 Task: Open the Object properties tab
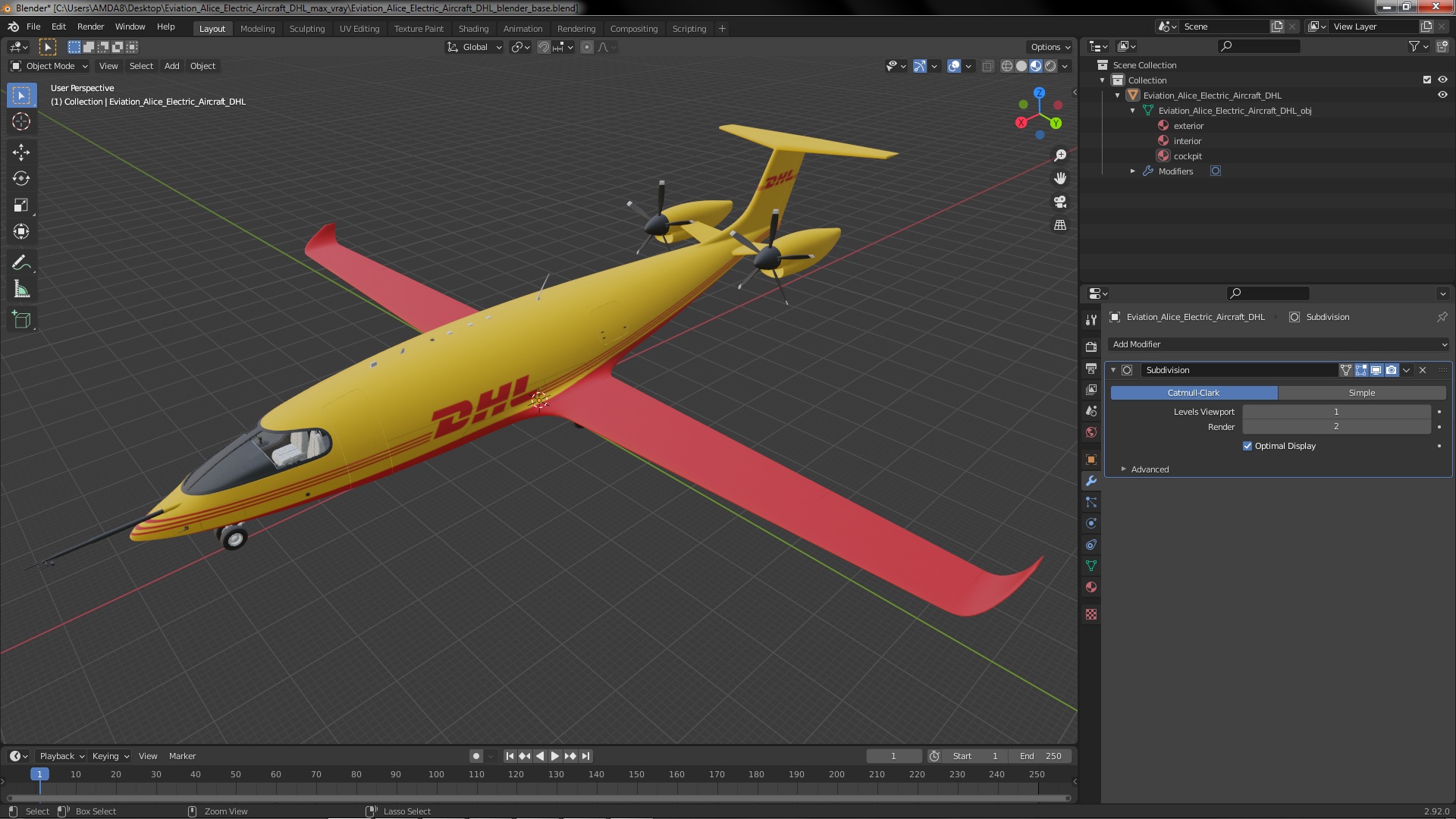click(1091, 460)
